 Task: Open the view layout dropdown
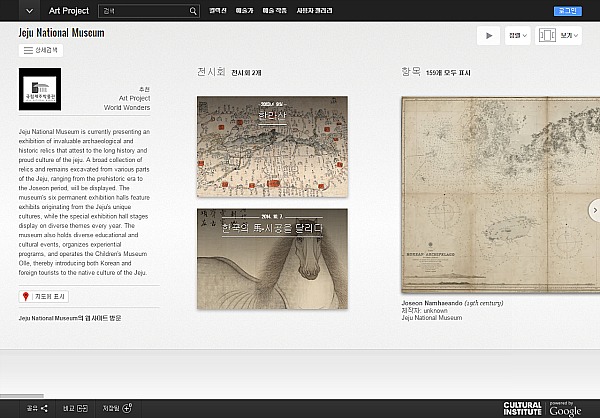(x=559, y=35)
